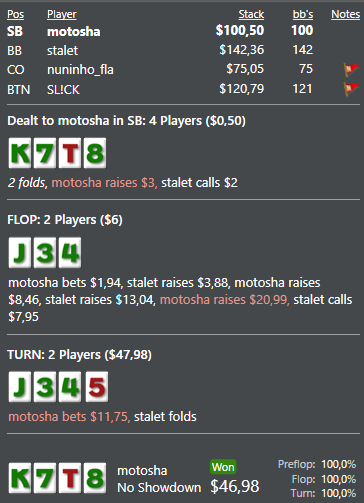Image resolution: width=364 pixels, height=503 pixels.
Task: Click the Stack column header
Action: [x=251, y=14]
